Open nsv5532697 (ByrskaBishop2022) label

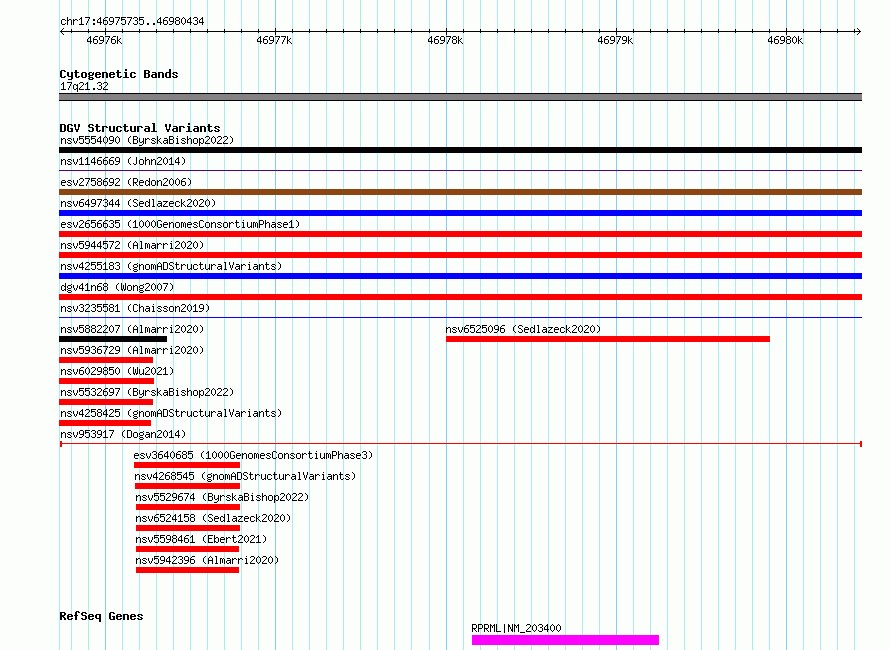click(147, 392)
